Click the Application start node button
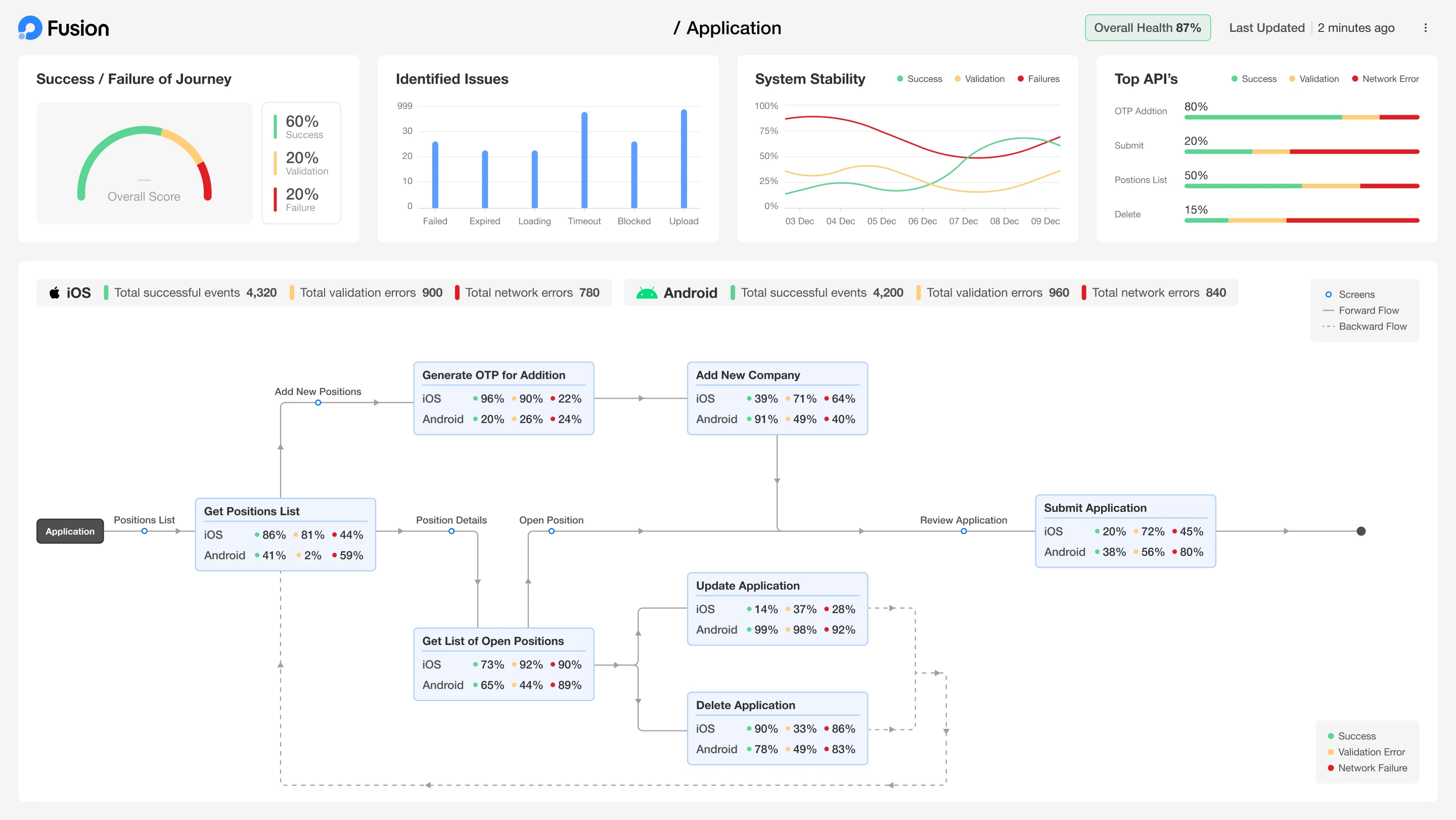The image size is (1456, 820). pos(70,531)
